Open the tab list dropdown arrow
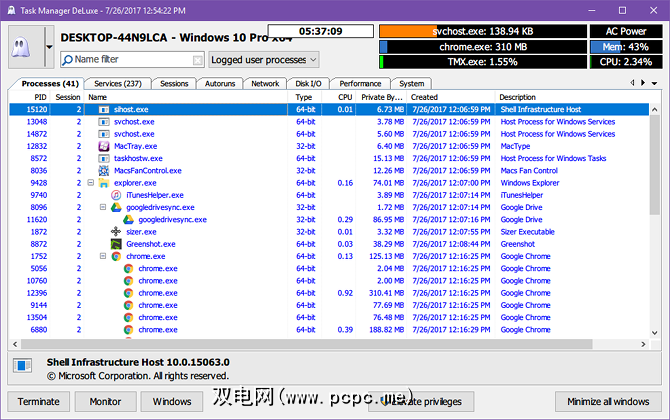The height and width of the screenshot is (420, 670). pyautogui.click(x=654, y=83)
